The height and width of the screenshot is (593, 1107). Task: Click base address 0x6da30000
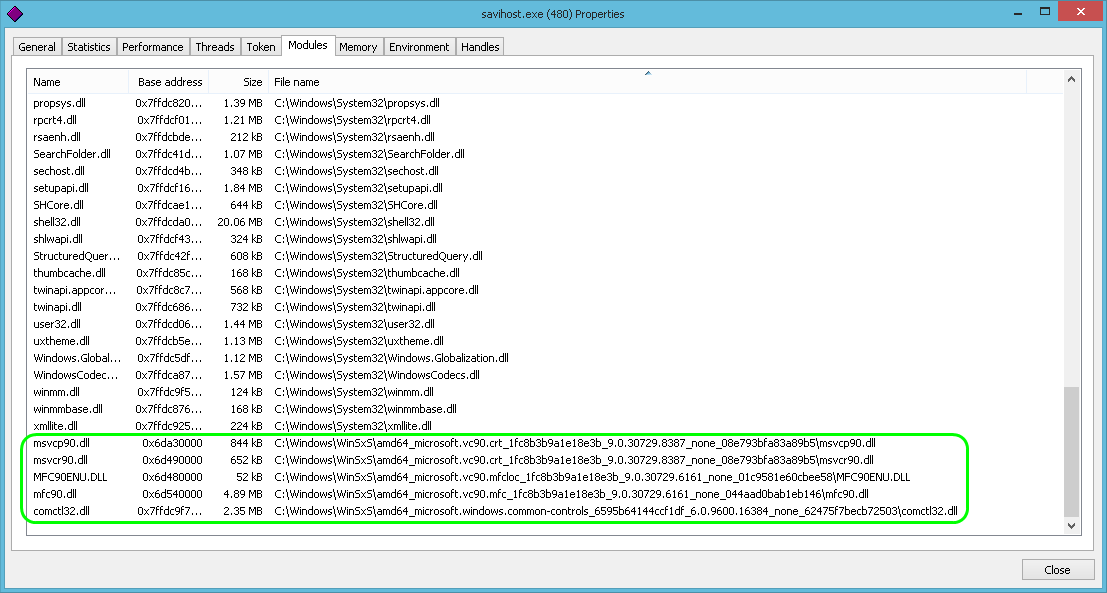(172, 443)
